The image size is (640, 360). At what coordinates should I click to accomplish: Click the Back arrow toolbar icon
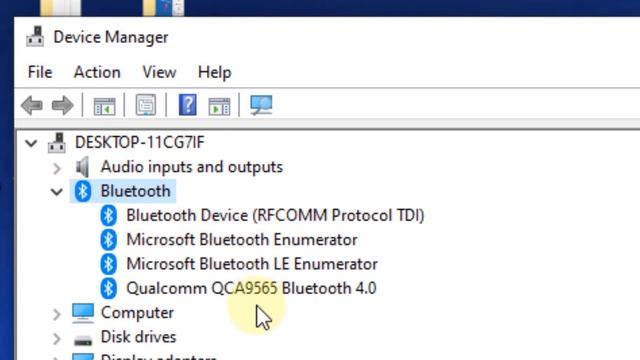32,105
